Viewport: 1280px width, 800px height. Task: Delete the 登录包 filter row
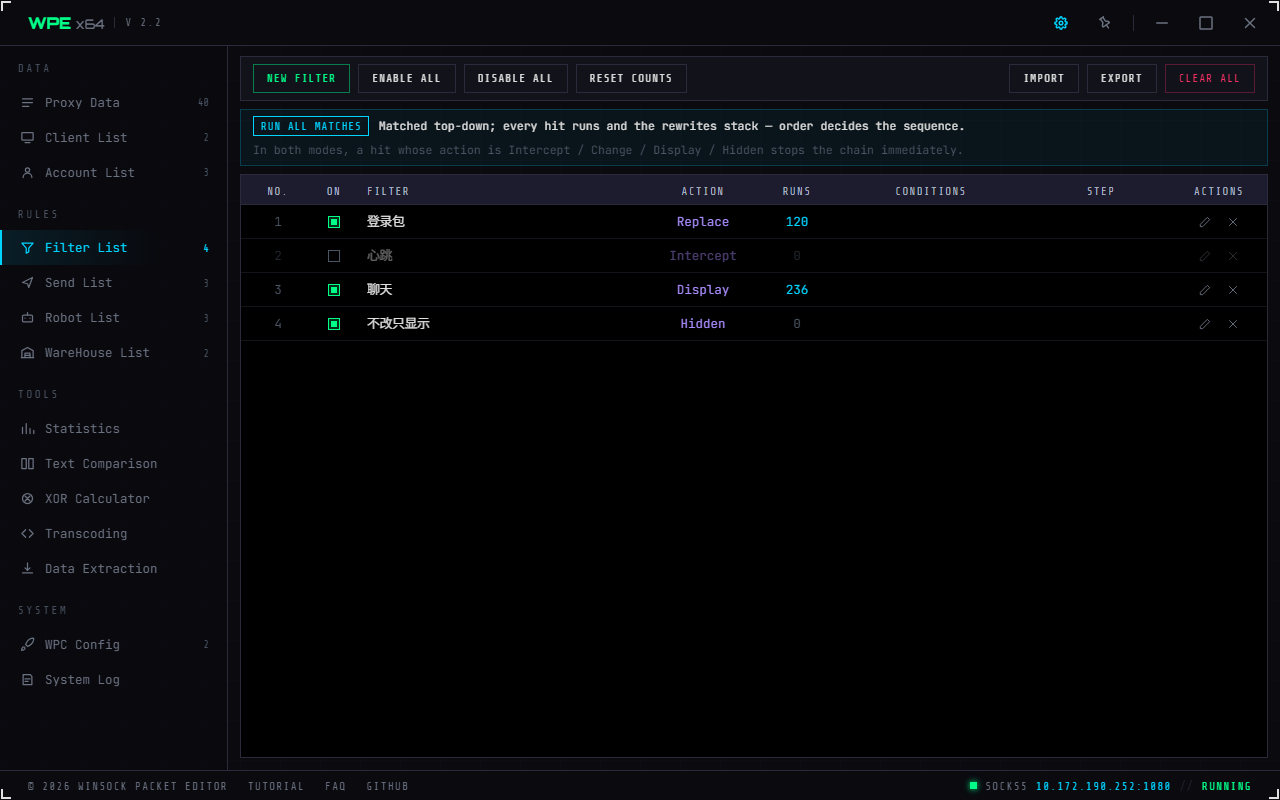(x=1233, y=222)
